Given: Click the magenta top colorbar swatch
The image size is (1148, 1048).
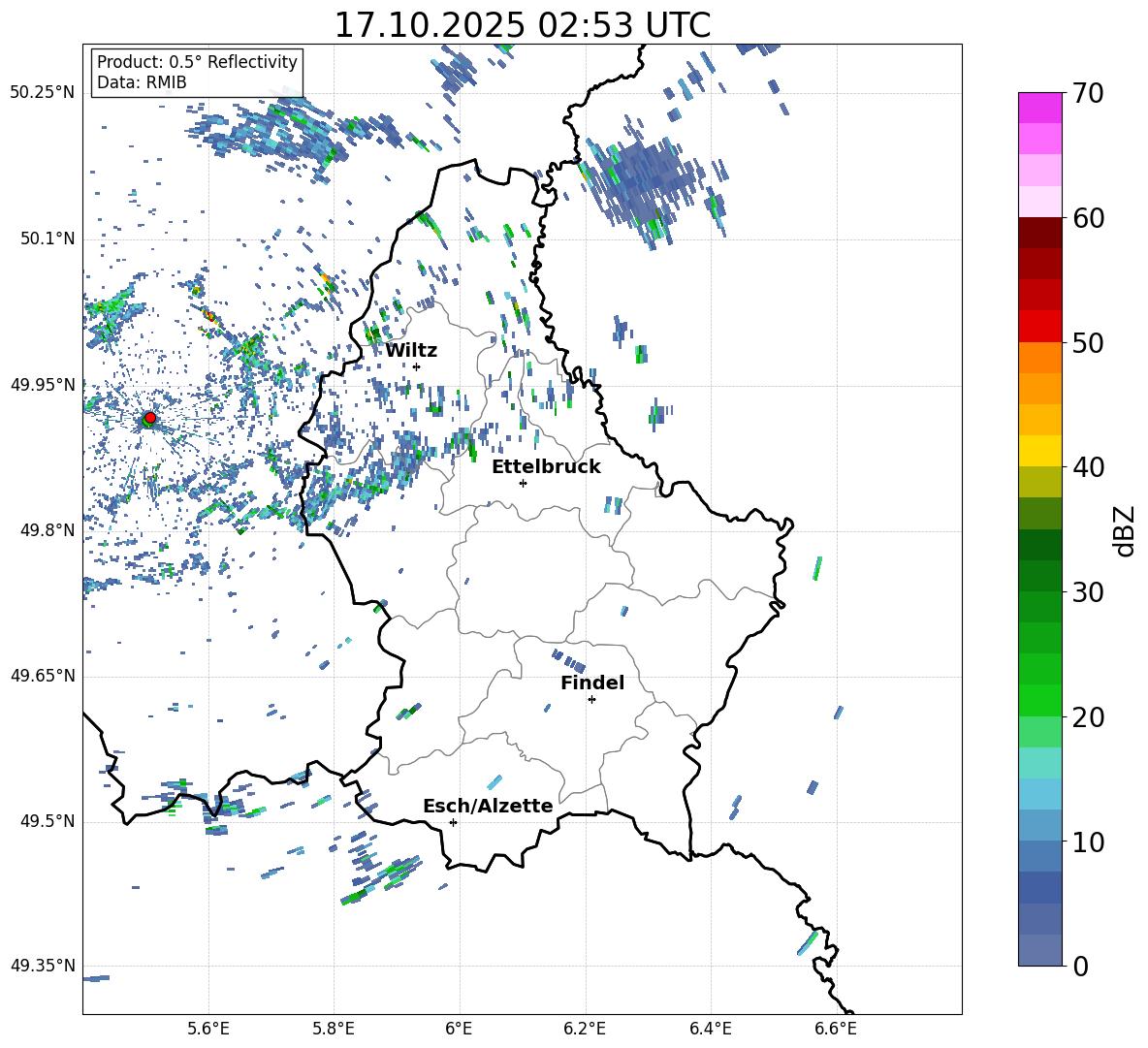Looking at the screenshot, I should [x=1039, y=108].
